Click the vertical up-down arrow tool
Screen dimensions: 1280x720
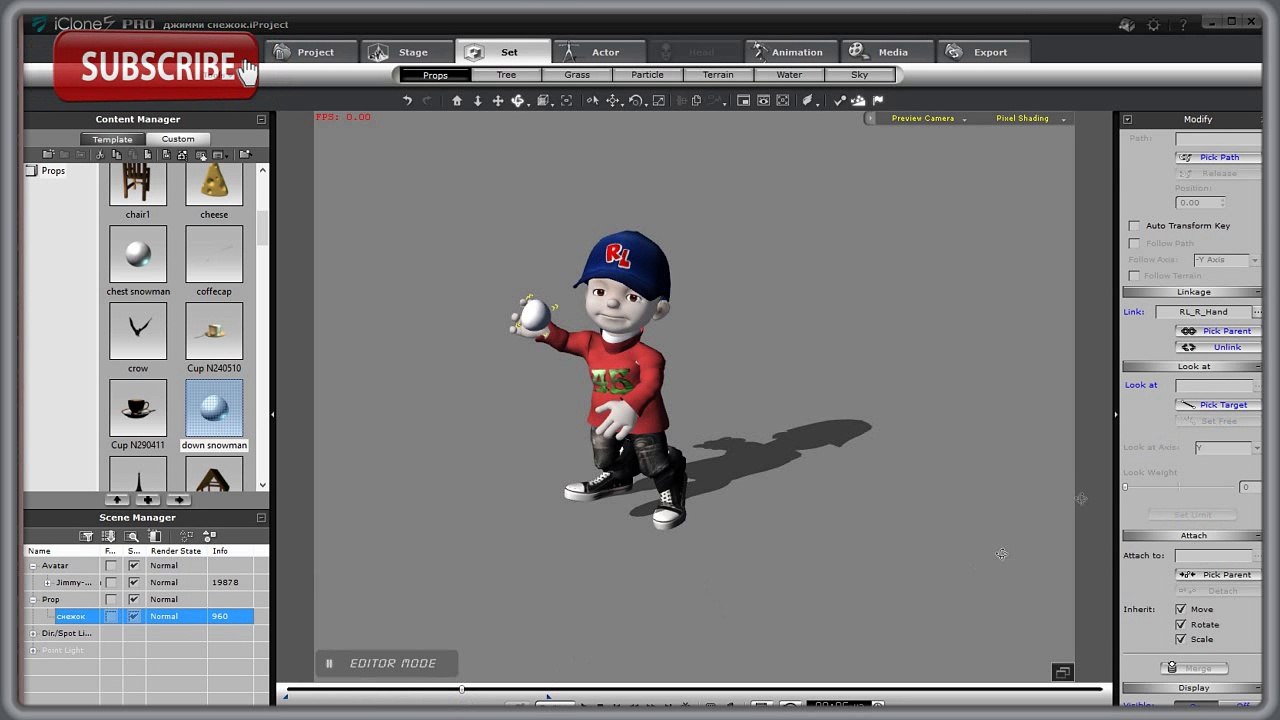click(x=477, y=100)
